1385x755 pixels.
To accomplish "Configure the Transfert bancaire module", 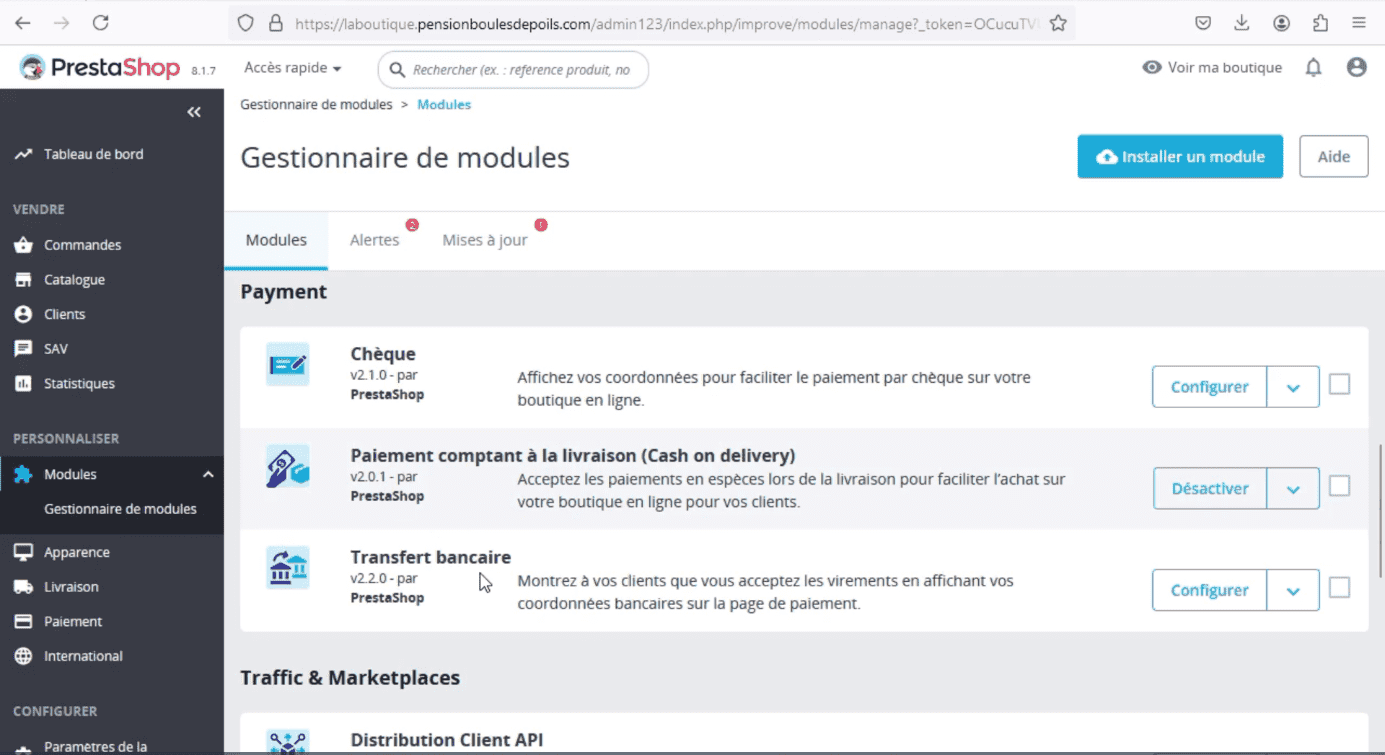I will [x=1209, y=590].
